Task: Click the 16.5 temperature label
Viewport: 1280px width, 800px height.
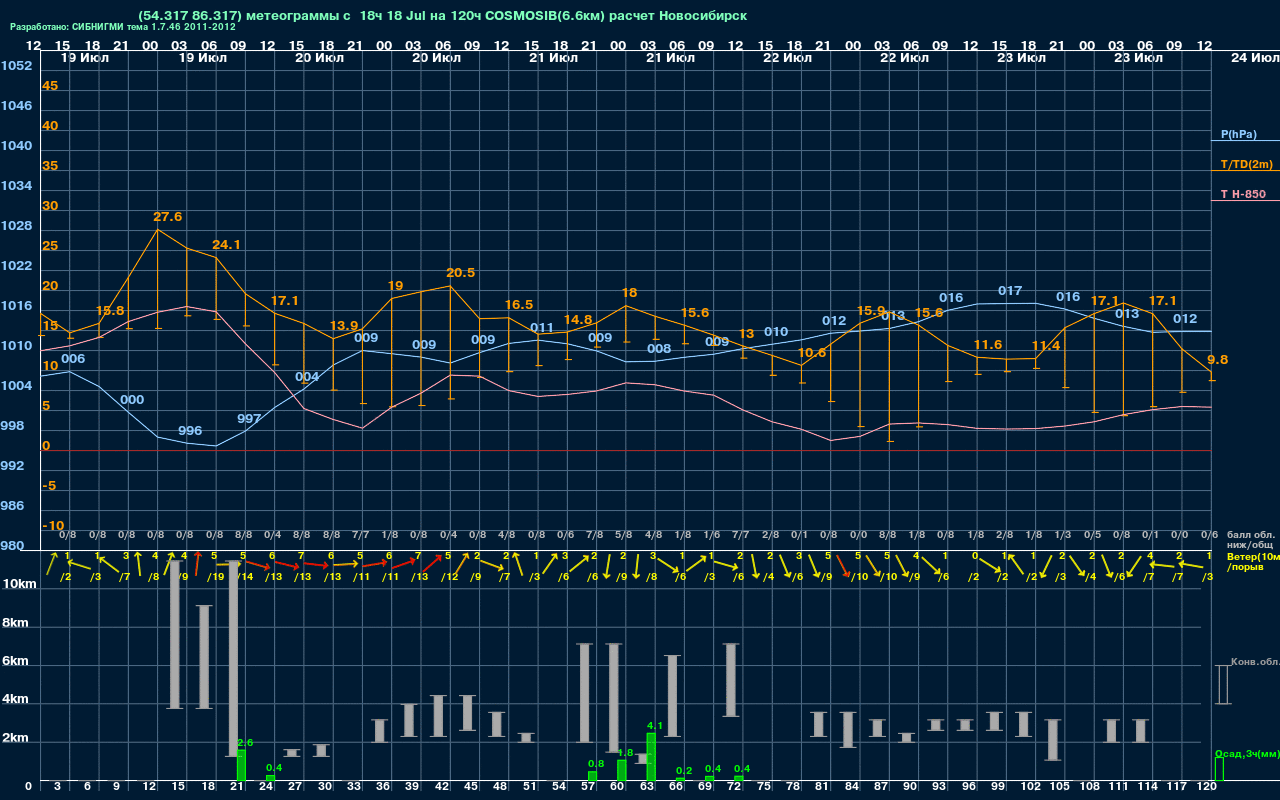Action: tap(519, 305)
